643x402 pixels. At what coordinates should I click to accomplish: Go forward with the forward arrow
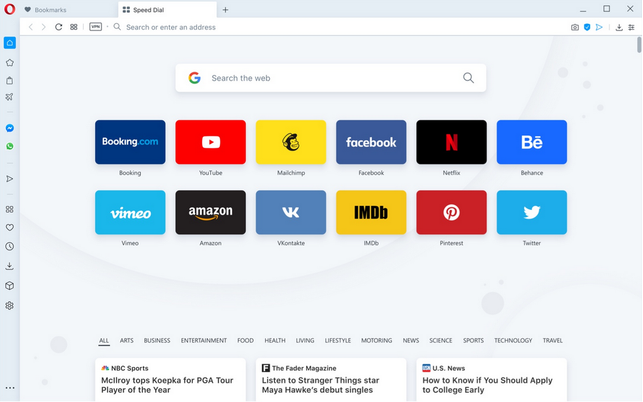tap(43, 27)
